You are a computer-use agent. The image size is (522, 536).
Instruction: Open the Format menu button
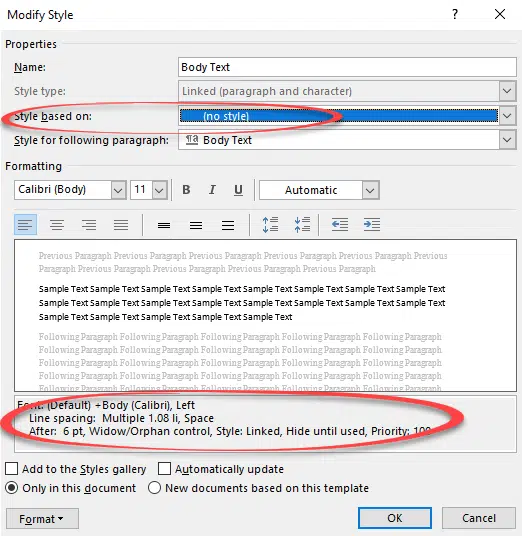42,519
